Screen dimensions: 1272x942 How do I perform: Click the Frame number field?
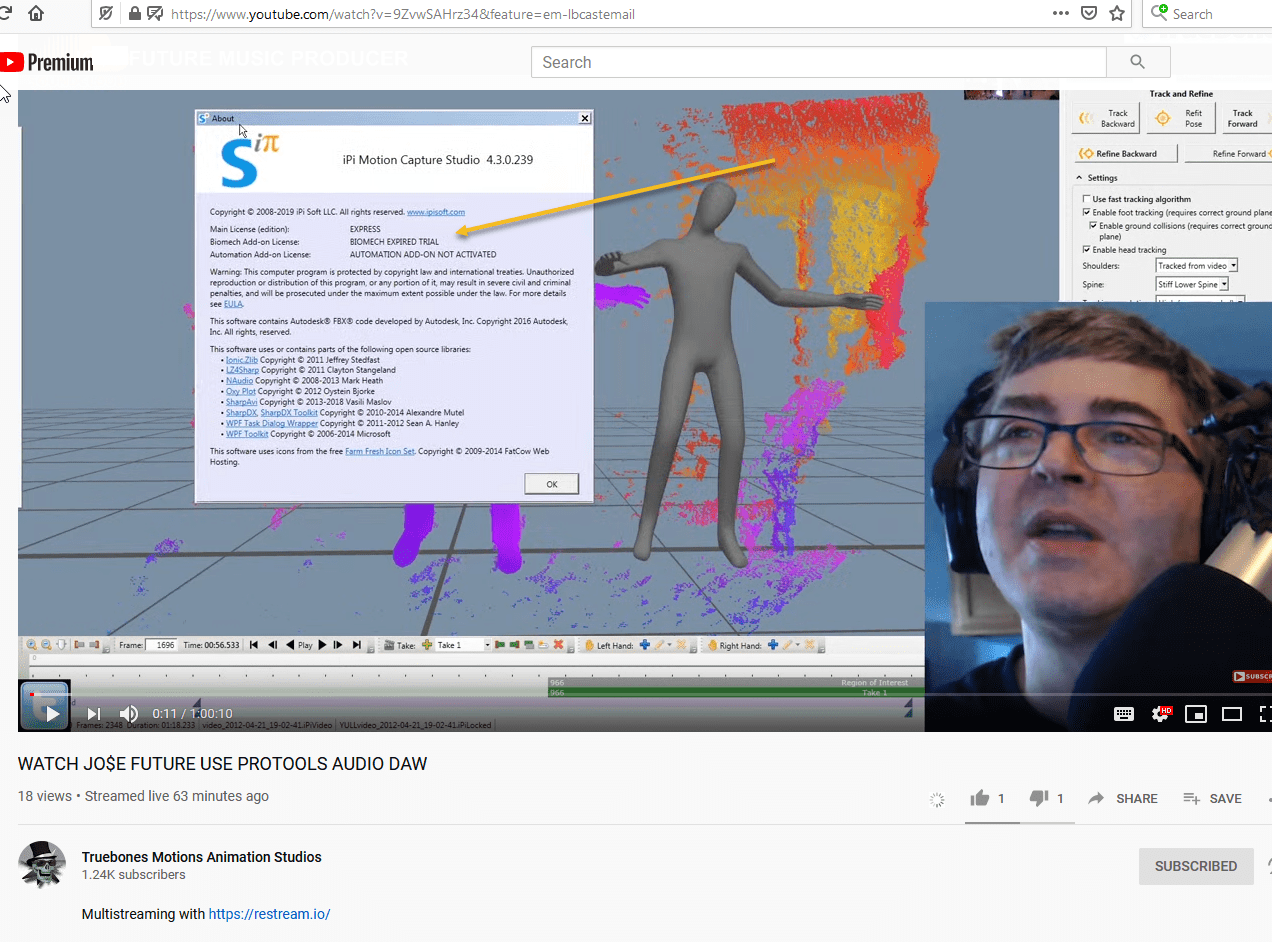point(161,645)
